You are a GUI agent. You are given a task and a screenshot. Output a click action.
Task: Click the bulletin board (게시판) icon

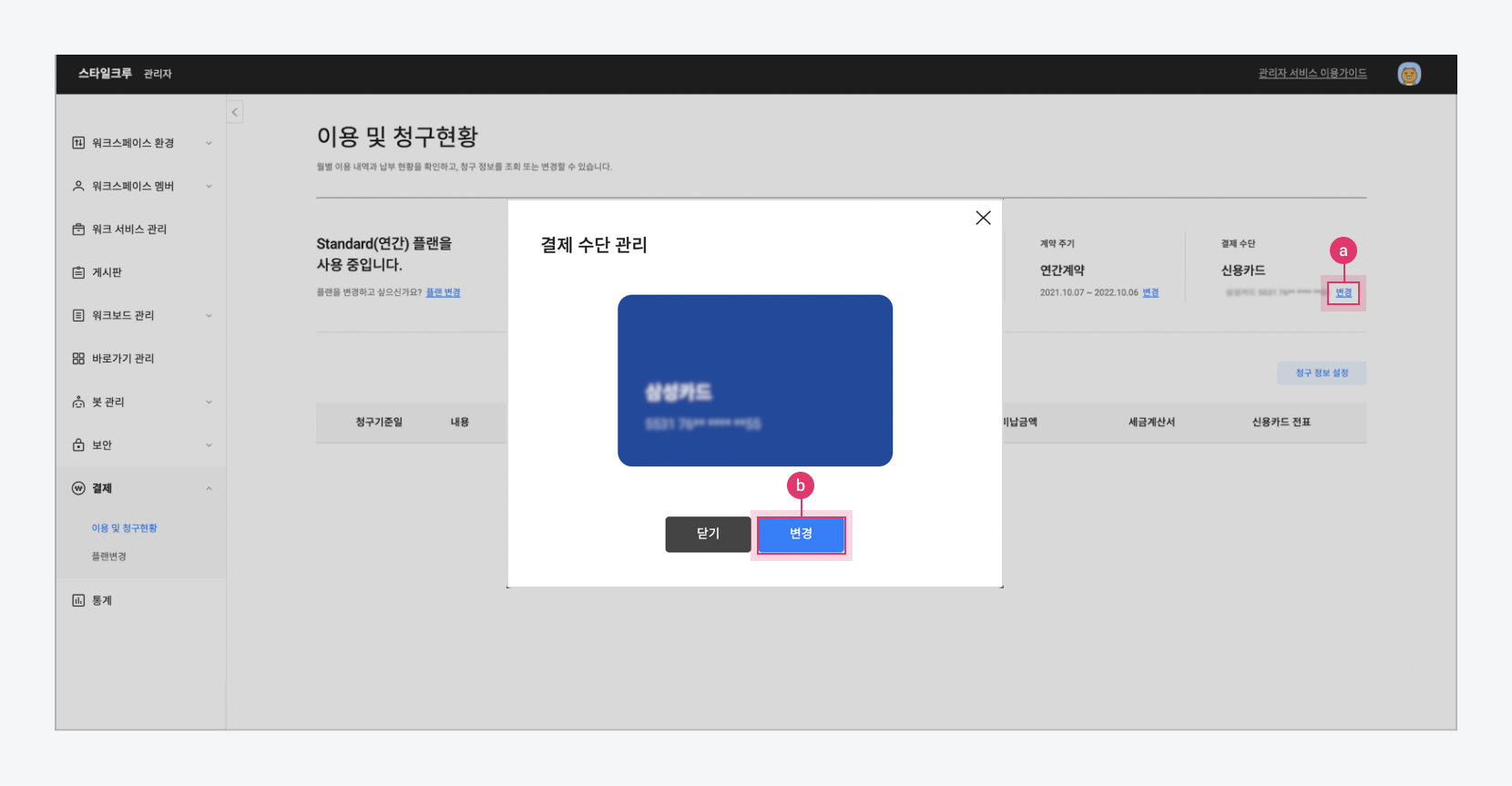[78, 272]
